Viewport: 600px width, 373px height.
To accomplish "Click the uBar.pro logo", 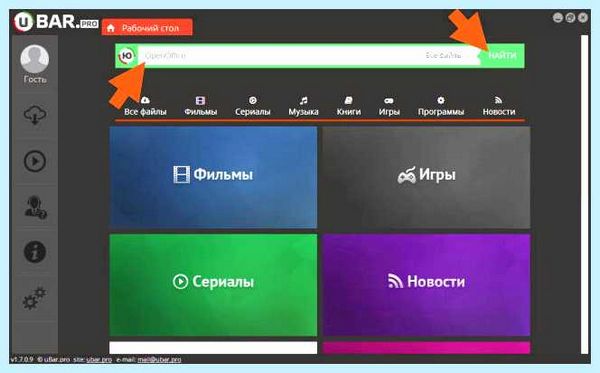I will [x=56, y=22].
